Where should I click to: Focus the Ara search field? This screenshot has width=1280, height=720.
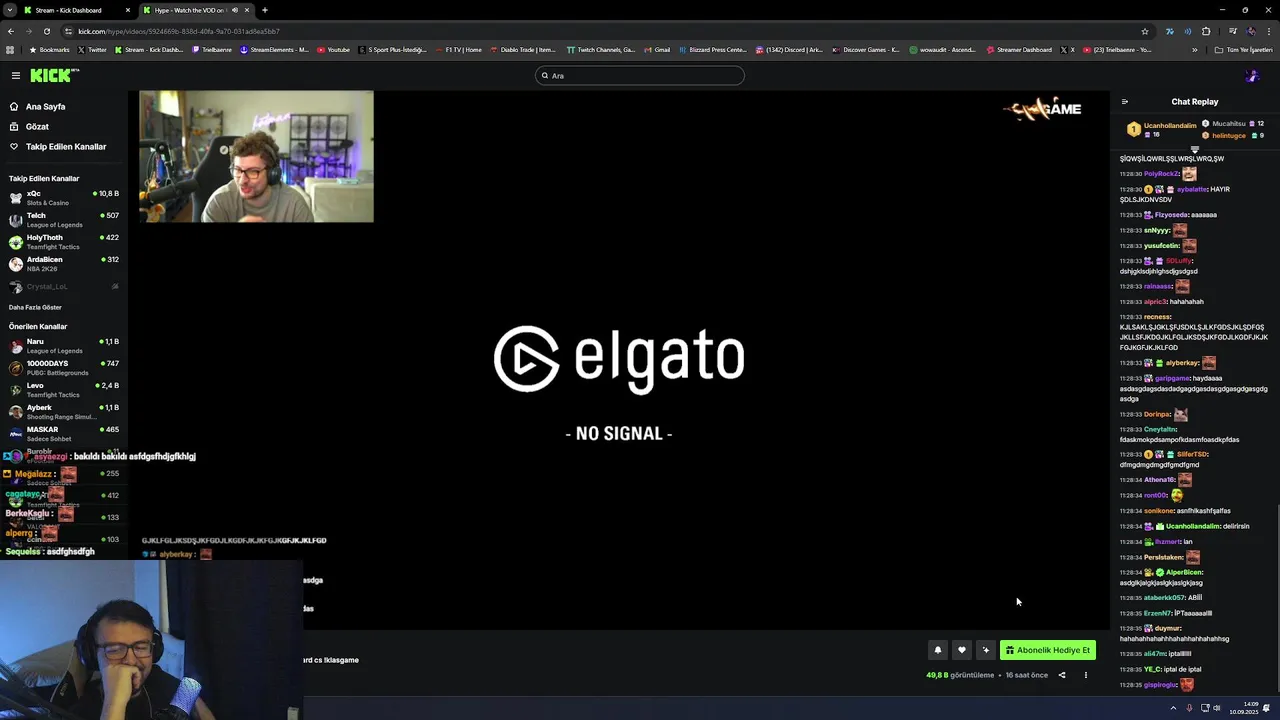640,75
